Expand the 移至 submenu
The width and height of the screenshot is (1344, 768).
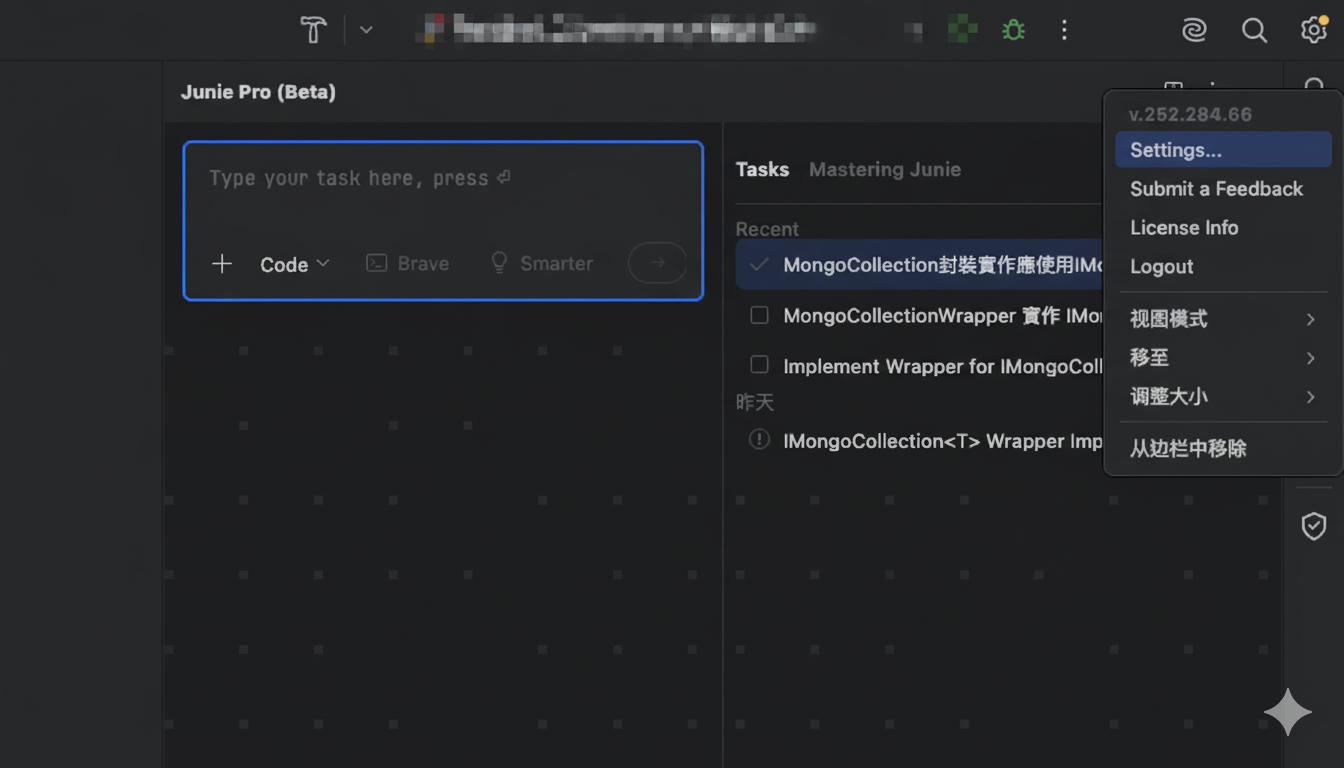(1223, 358)
